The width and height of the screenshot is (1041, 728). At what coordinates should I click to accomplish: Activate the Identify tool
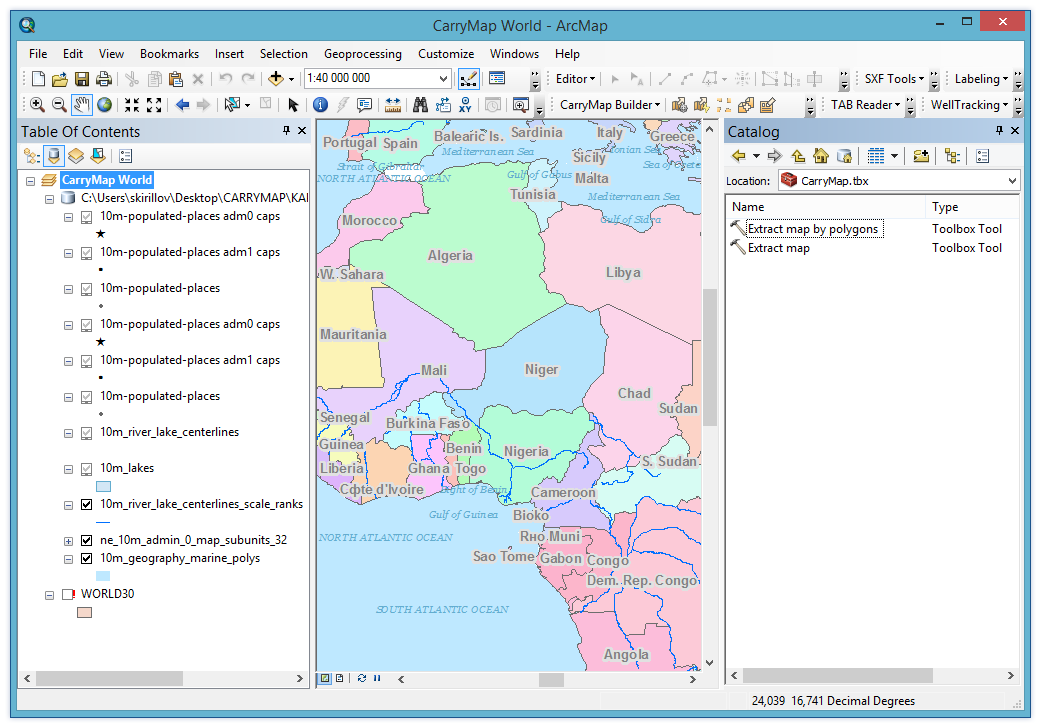coord(321,105)
